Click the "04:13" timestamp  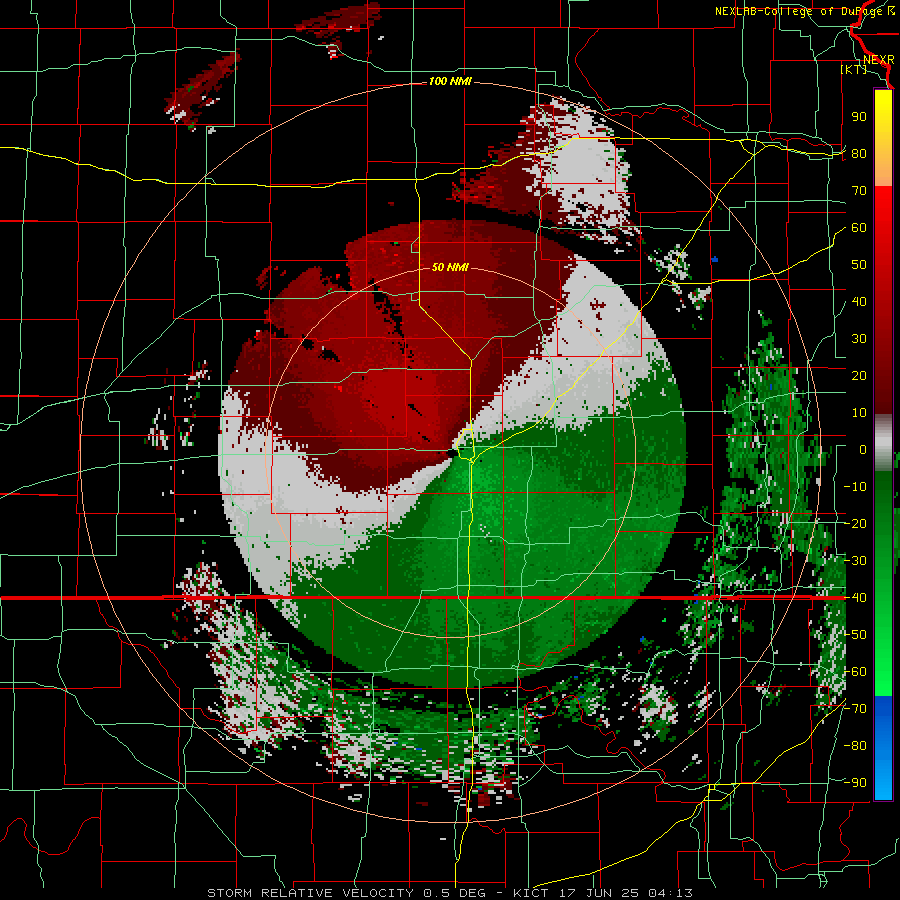click(x=672, y=893)
